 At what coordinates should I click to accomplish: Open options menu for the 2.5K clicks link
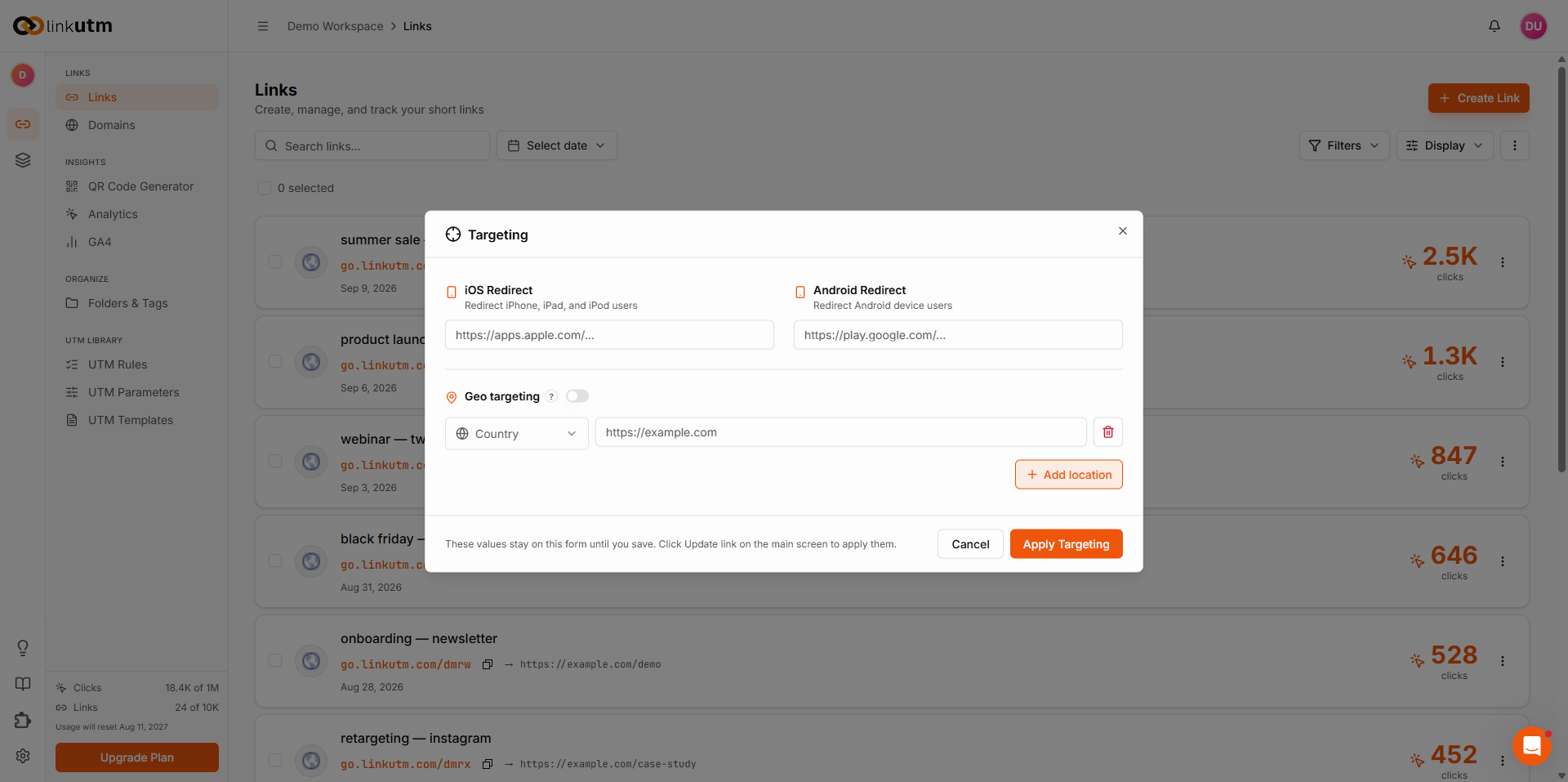coord(1503,262)
